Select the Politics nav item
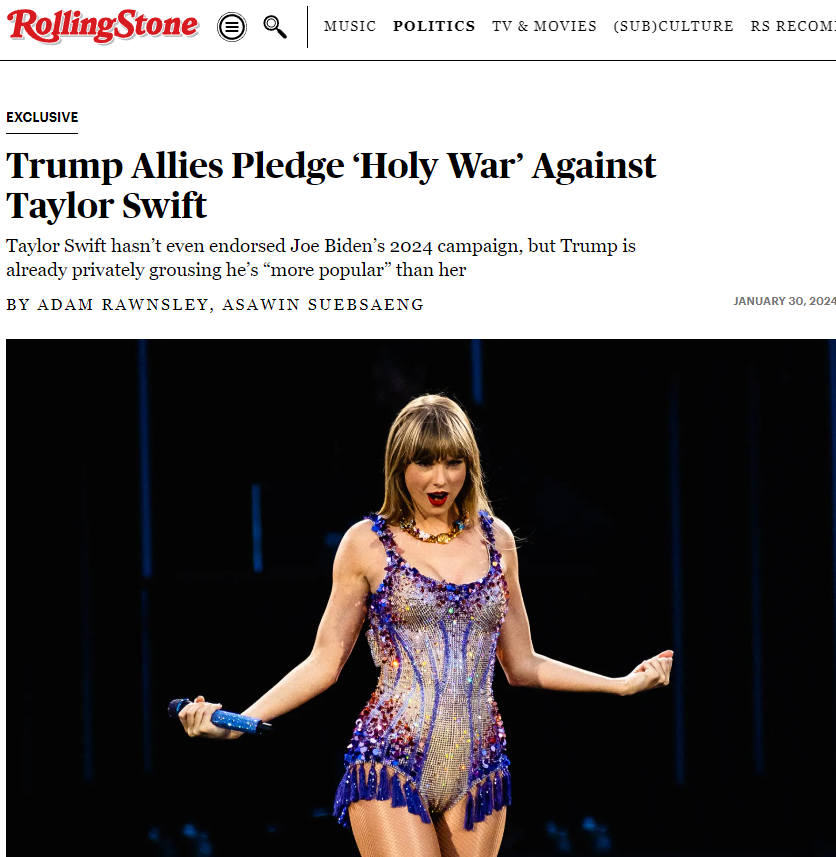This screenshot has height=857, width=836. coord(434,26)
